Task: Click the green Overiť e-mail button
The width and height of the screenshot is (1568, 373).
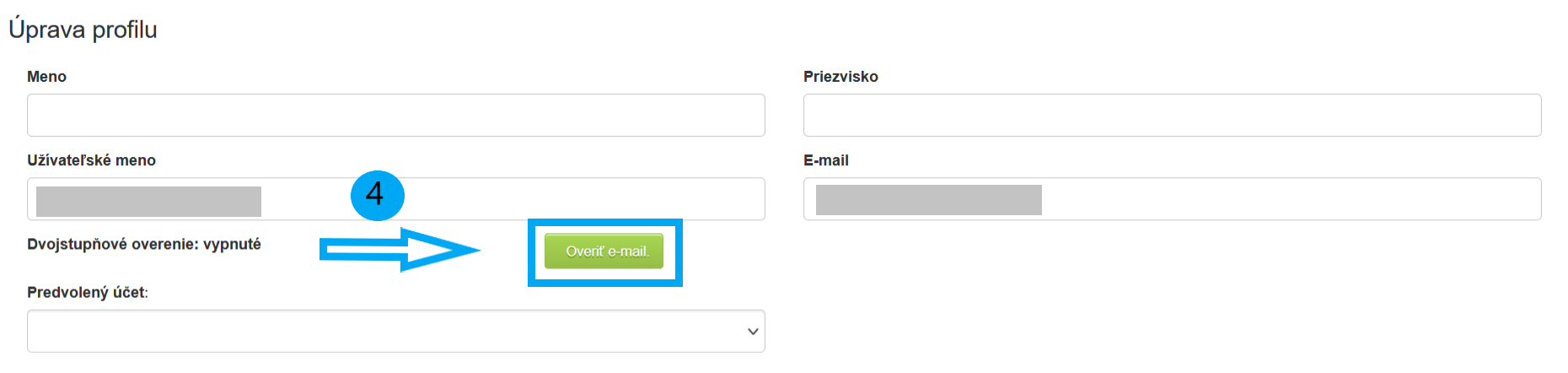Action: point(604,251)
